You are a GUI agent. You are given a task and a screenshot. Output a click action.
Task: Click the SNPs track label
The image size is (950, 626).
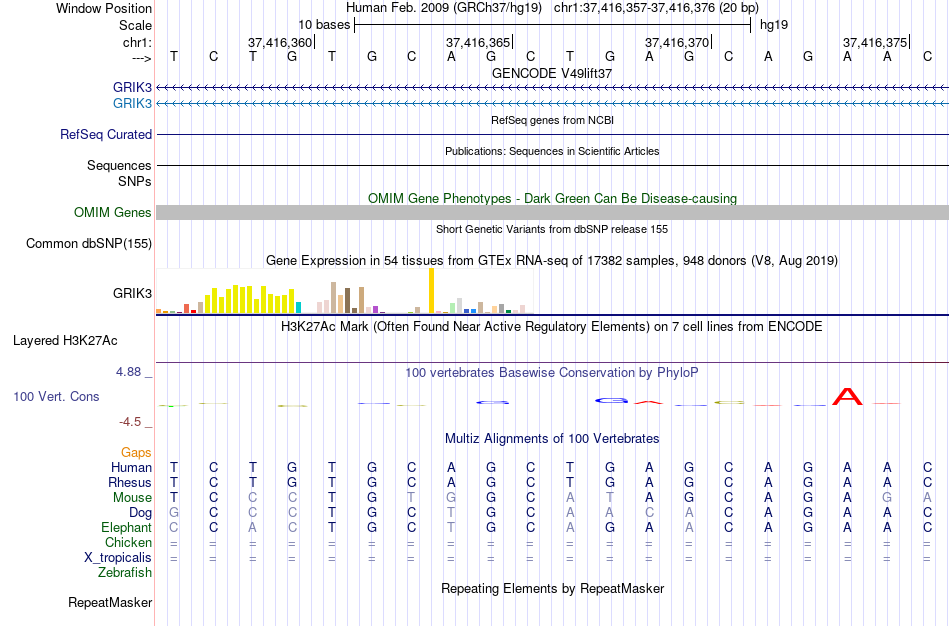tap(135, 181)
